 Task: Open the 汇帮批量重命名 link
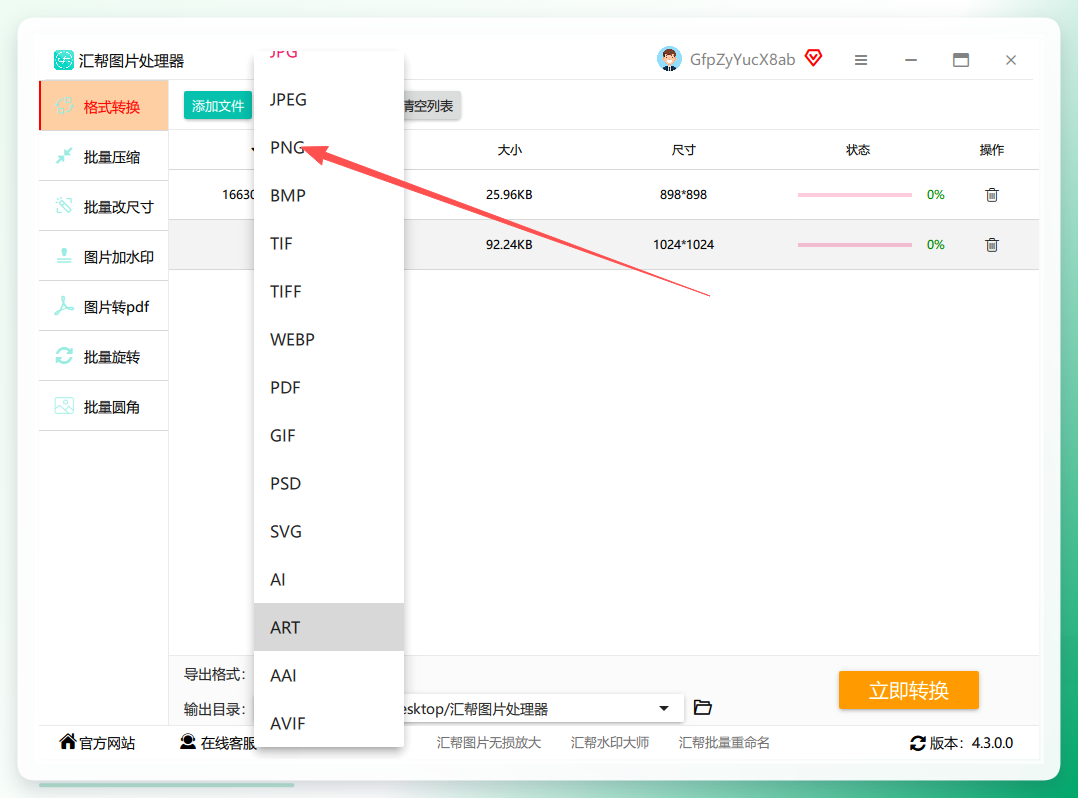[724, 743]
